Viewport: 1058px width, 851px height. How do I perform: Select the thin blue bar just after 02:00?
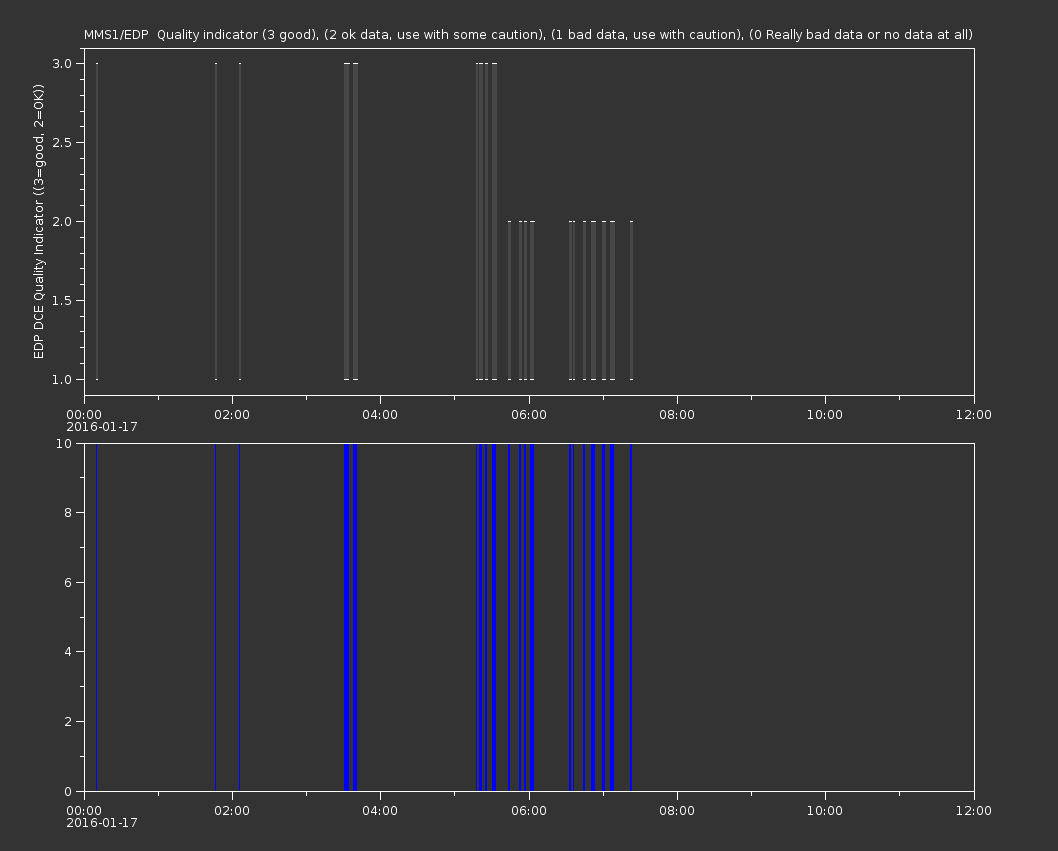pyautogui.click(x=240, y=617)
